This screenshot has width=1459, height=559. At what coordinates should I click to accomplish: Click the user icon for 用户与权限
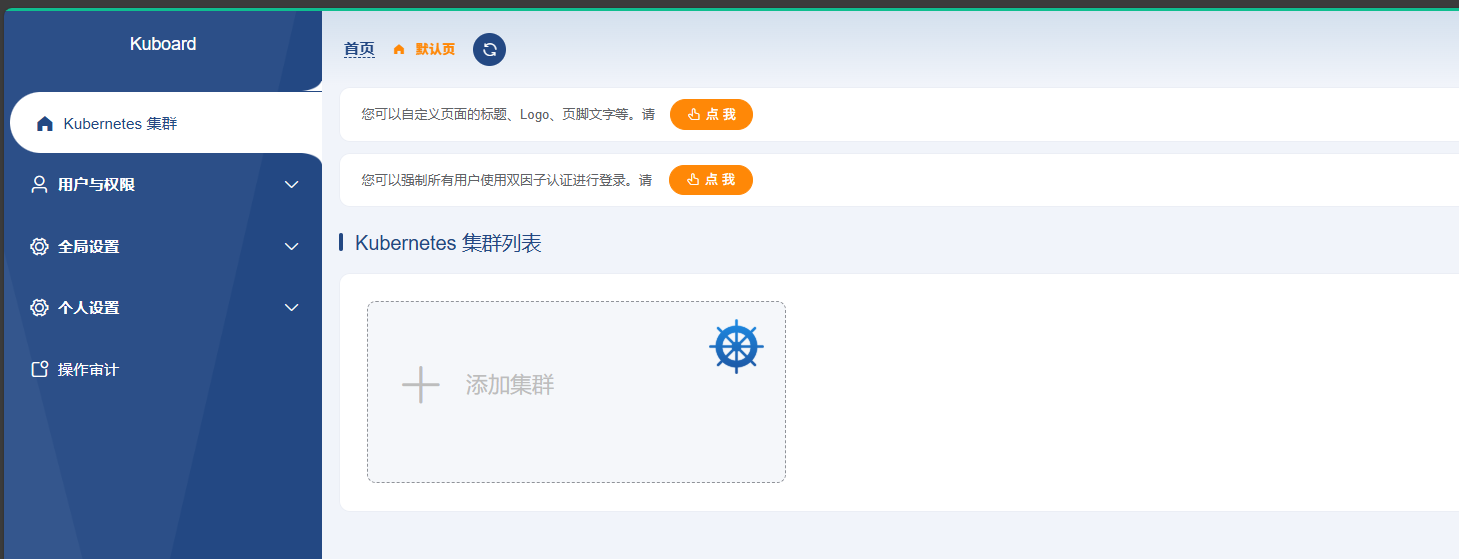coord(40,185)
